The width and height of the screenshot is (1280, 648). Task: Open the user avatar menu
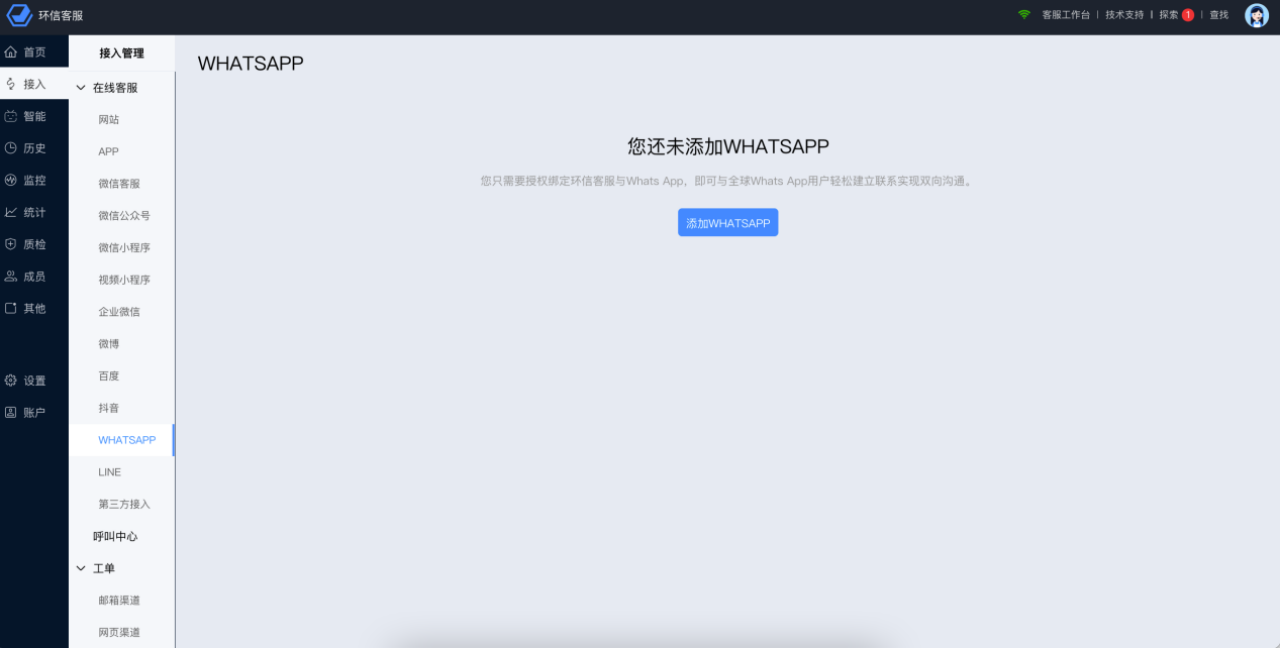point(1256,15)
